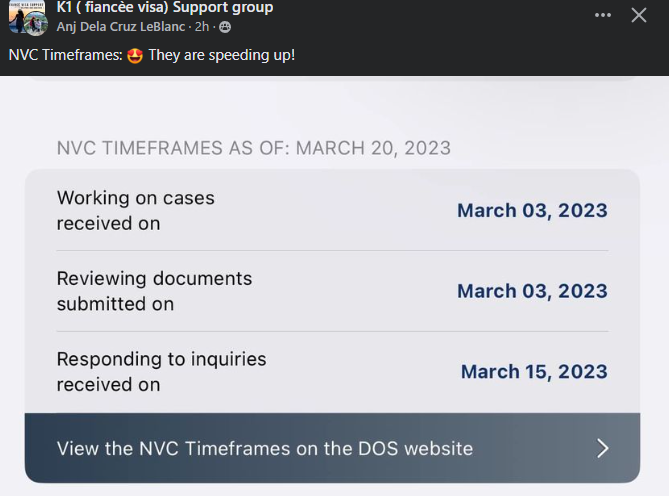Open the post's 2h timestamp link
The image size is (669, 496).
coord(202,27)
